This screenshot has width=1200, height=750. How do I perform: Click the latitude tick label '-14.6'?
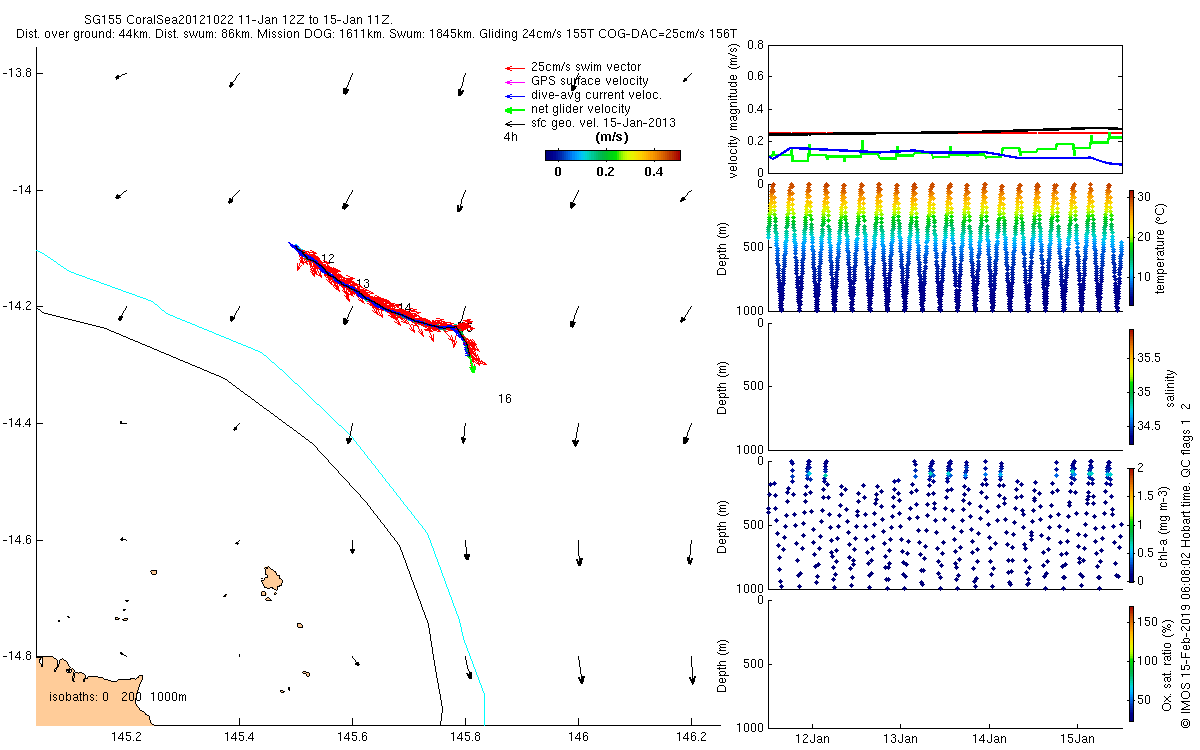click(x=18, y=540)
